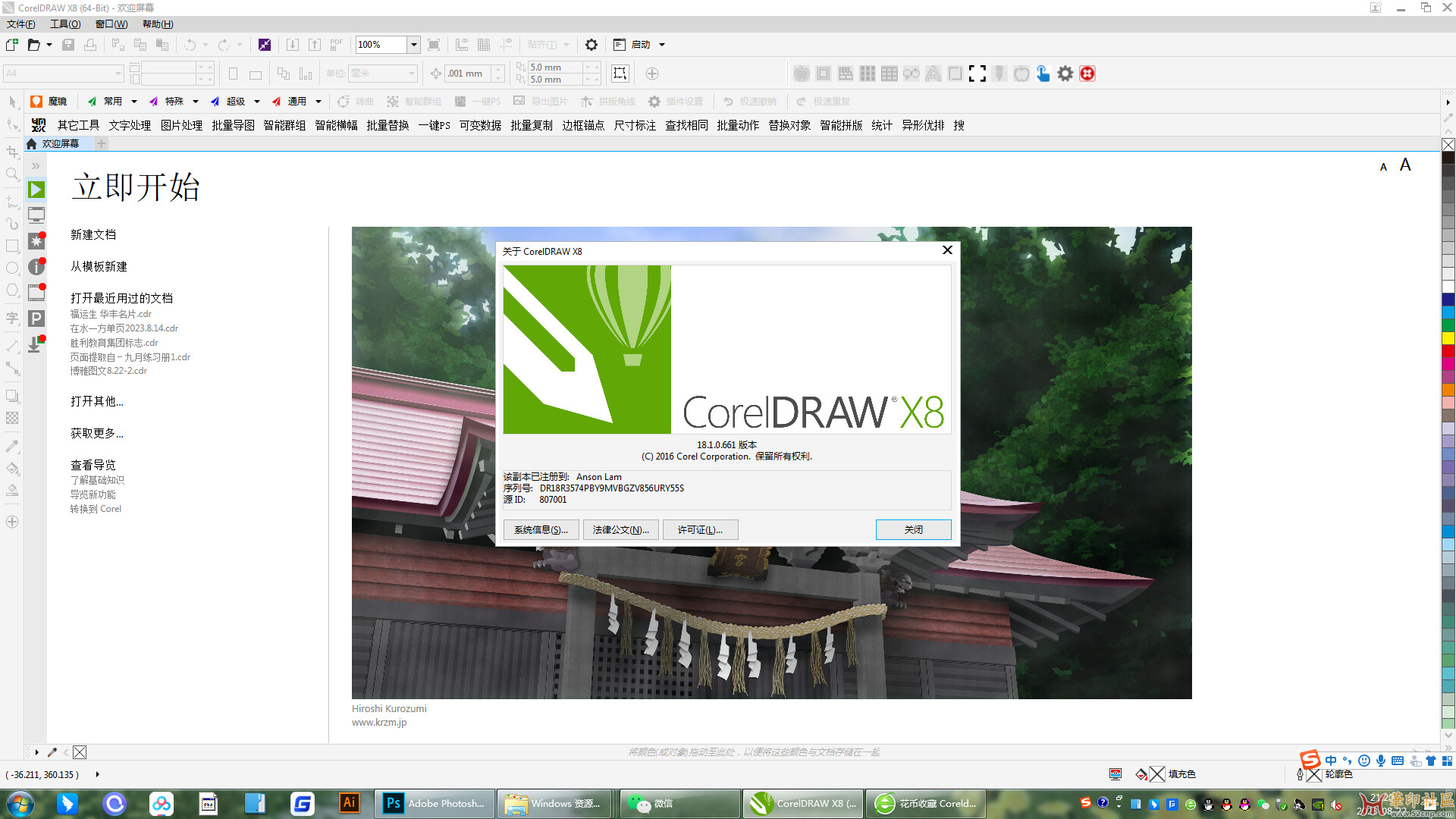Click 系统信息(S)... button in About dialog
This screenshot has width=1456, height=819.
pyautogui.click(x=541, y=529)
